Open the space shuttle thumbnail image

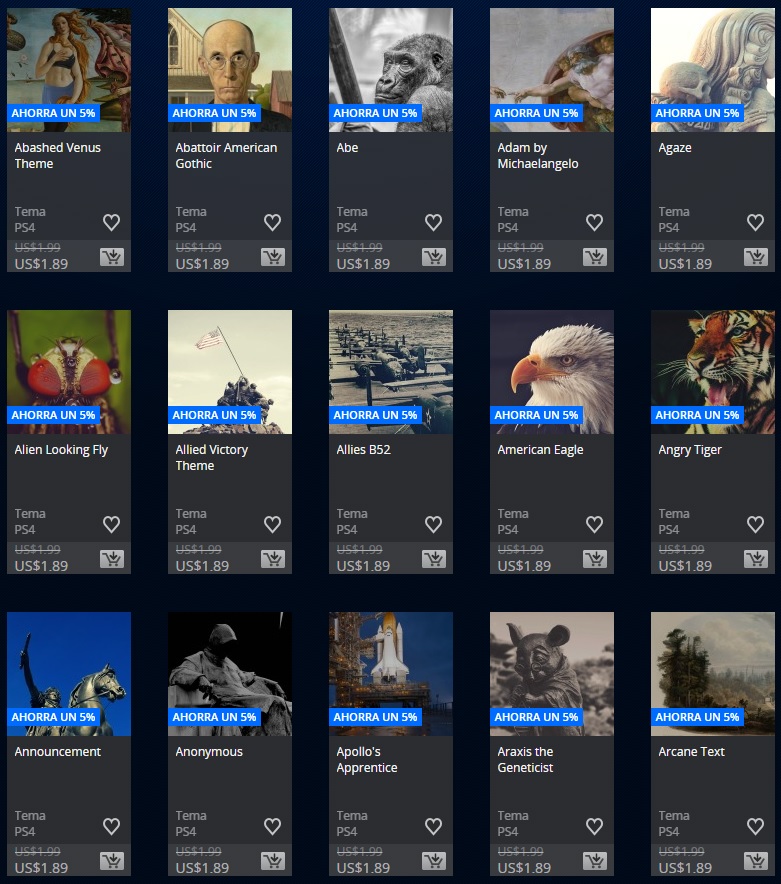[391, 674]
